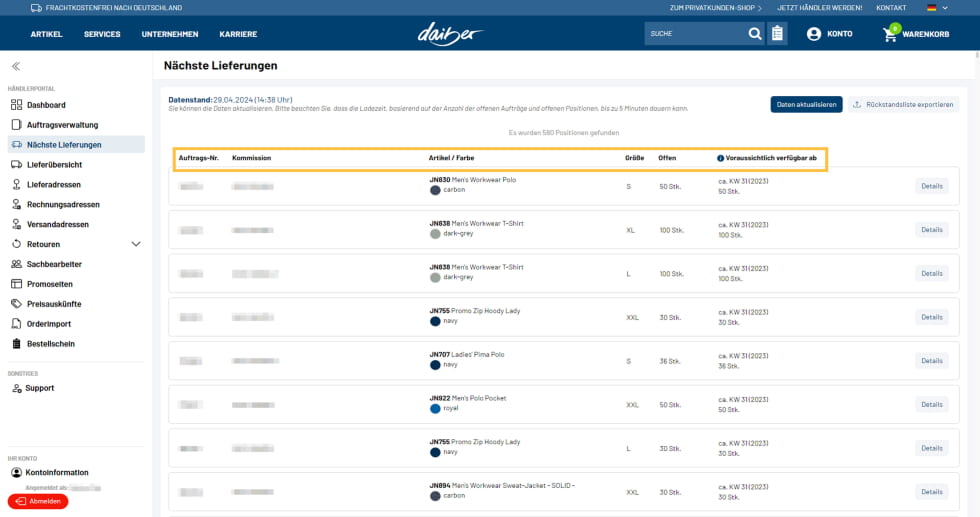Viewport: 980px width, 517px height.
Task: Click Details for JN830 Men's Workwear Polo
Action: tap(931, 186)
